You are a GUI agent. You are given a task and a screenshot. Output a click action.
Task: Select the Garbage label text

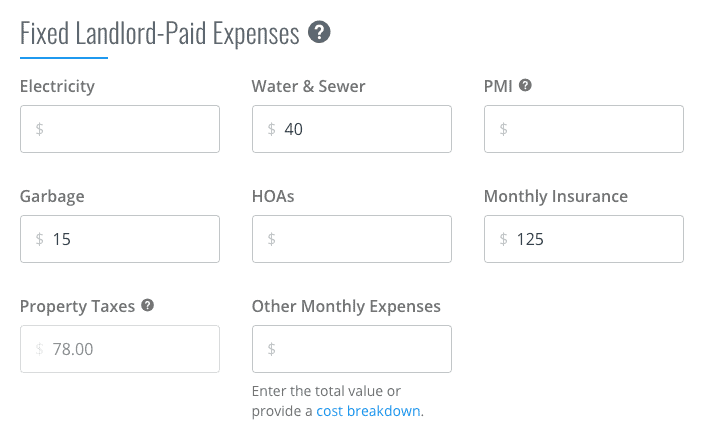click(x=52, y=197)
